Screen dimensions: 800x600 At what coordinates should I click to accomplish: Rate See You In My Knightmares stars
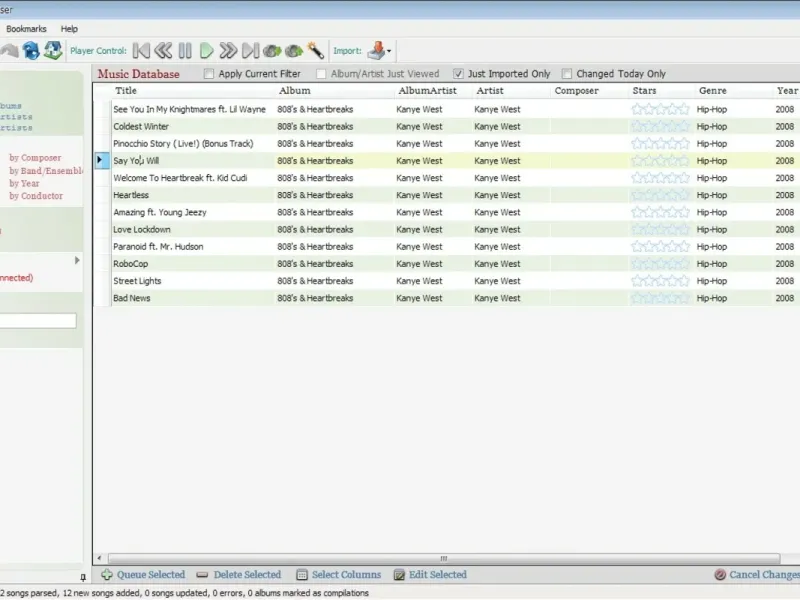coord(660,109)
